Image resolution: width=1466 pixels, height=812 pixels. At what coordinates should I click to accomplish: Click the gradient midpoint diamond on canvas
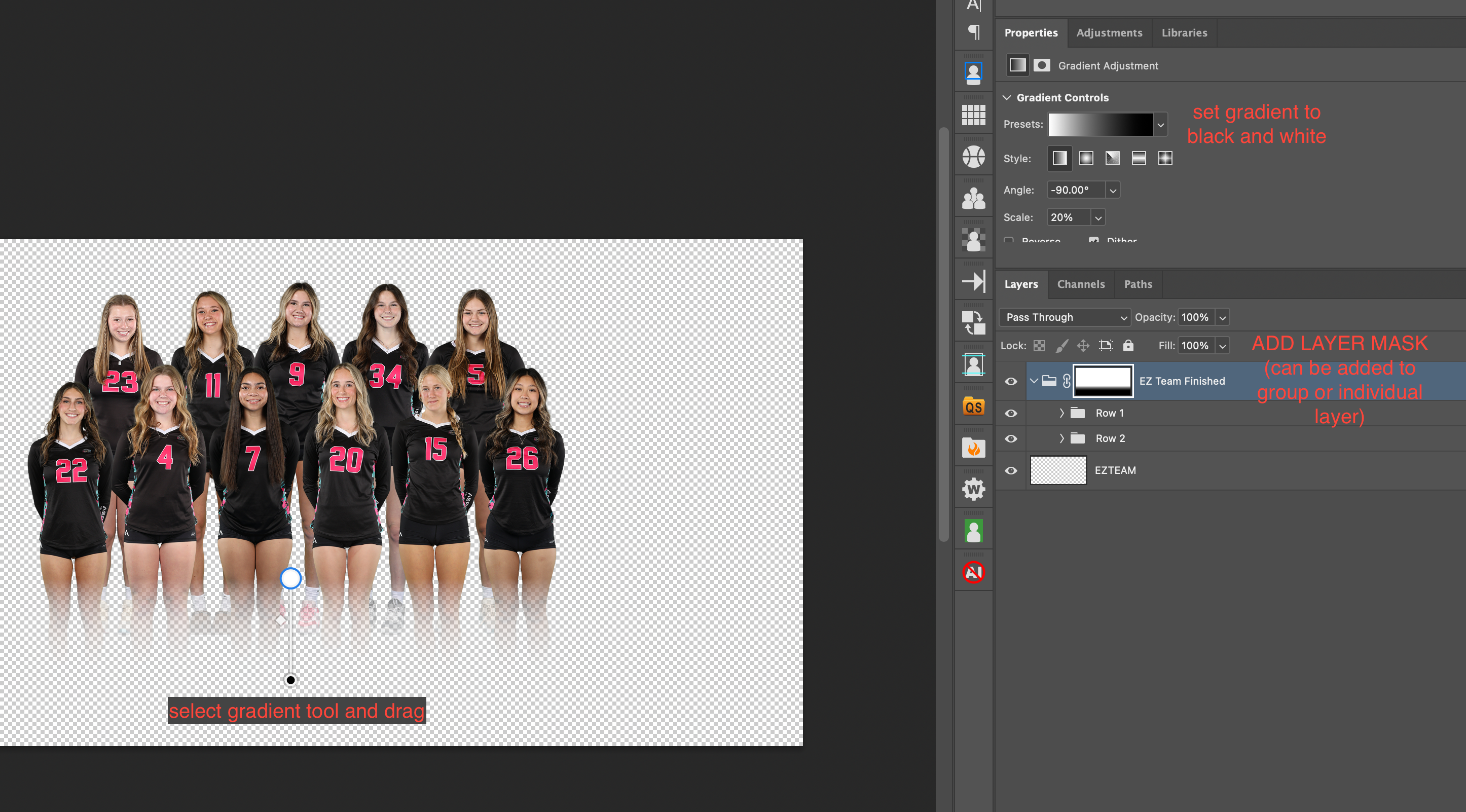click(280, 620)
